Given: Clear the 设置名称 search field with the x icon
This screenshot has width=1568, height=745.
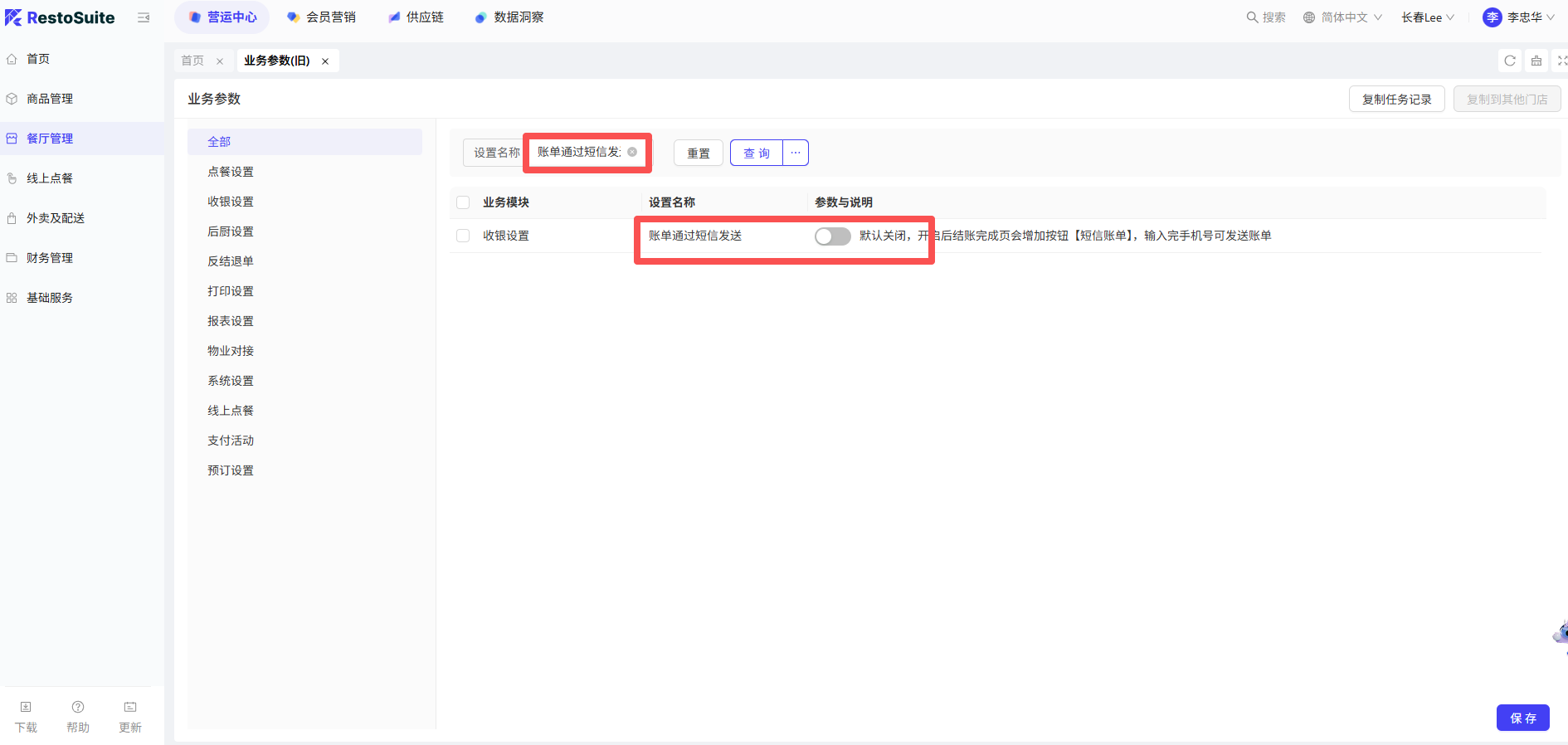Looking at the screenshot, I should pyautogui.click(x=632, y=152).
